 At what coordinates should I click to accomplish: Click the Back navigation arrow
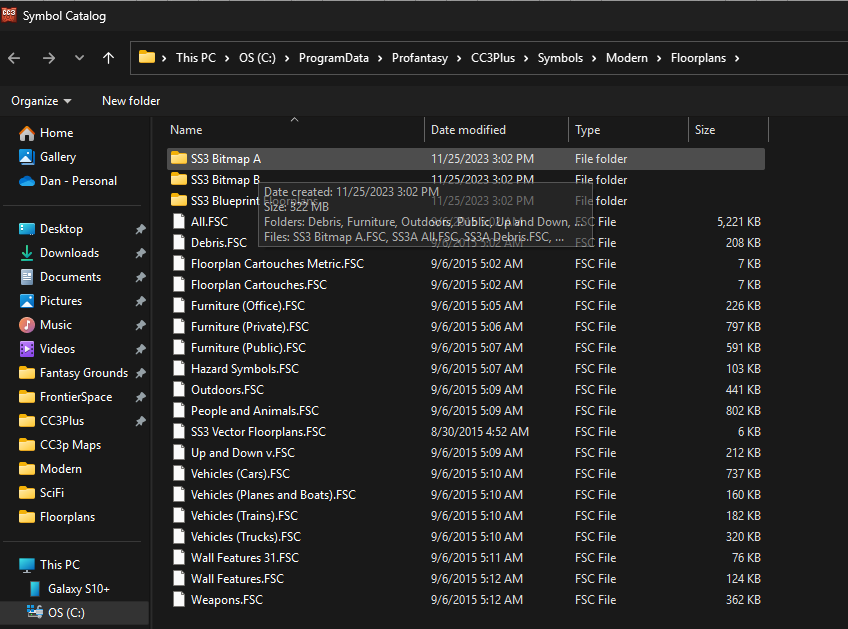coord(14,58)
